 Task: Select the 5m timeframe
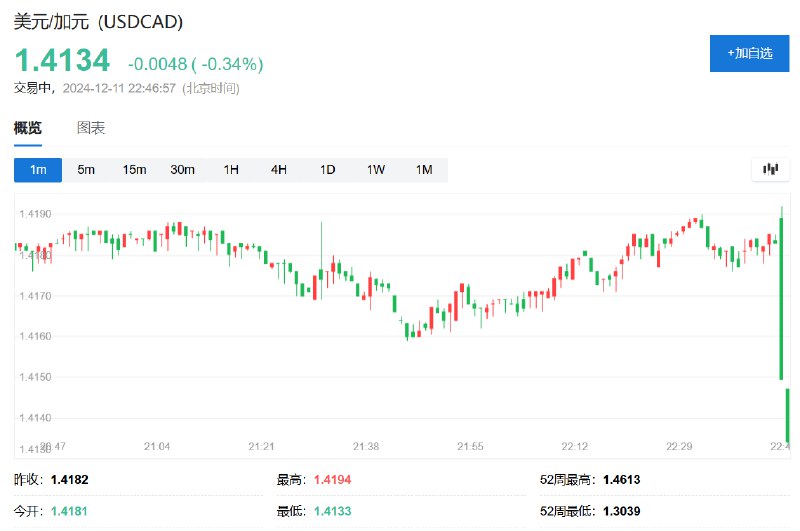pyautogui.click(x=86, y=170)
